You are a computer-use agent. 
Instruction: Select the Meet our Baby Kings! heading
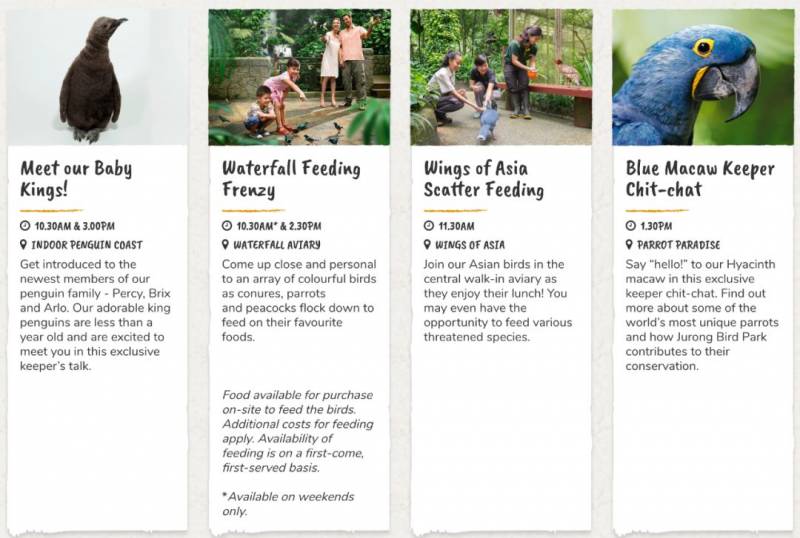[x=76, y=179]
